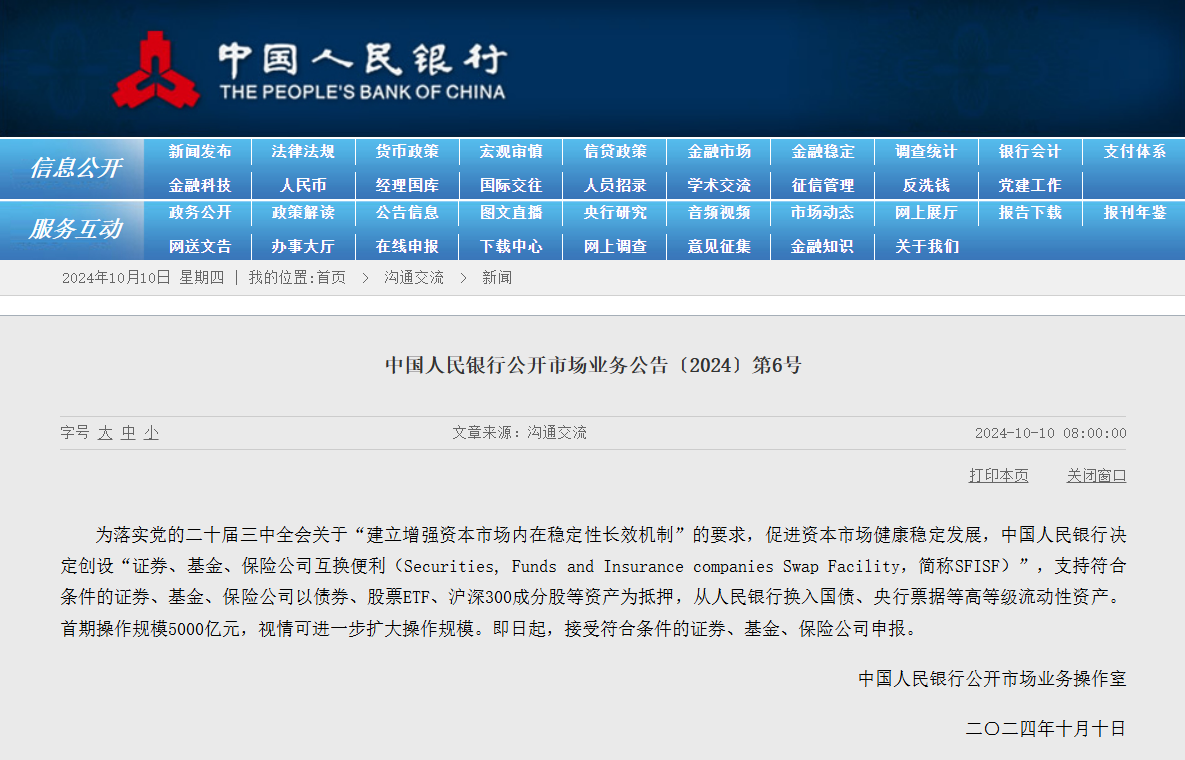Go to 公告信息 page
Viewport: 1185px width, 760px height.
click(407, 213)
